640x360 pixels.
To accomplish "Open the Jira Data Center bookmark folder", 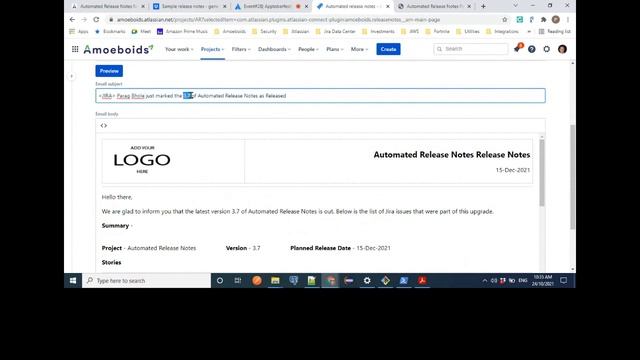I will [335, 31].
